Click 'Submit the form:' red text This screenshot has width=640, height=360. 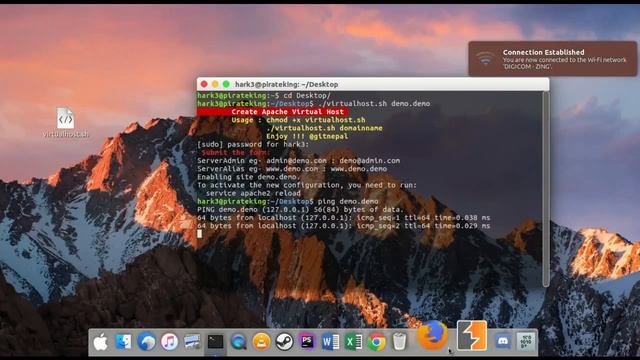[x=236, y=153]
